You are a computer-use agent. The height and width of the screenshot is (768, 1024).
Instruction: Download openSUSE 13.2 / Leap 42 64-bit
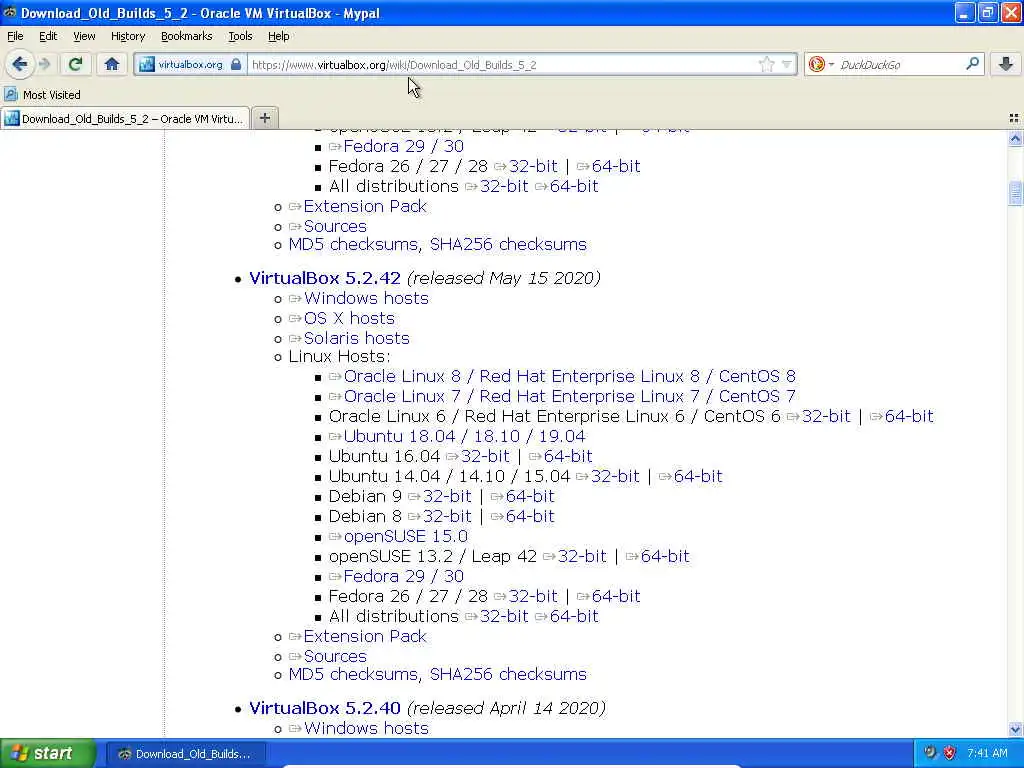click(x=665, y=556)
